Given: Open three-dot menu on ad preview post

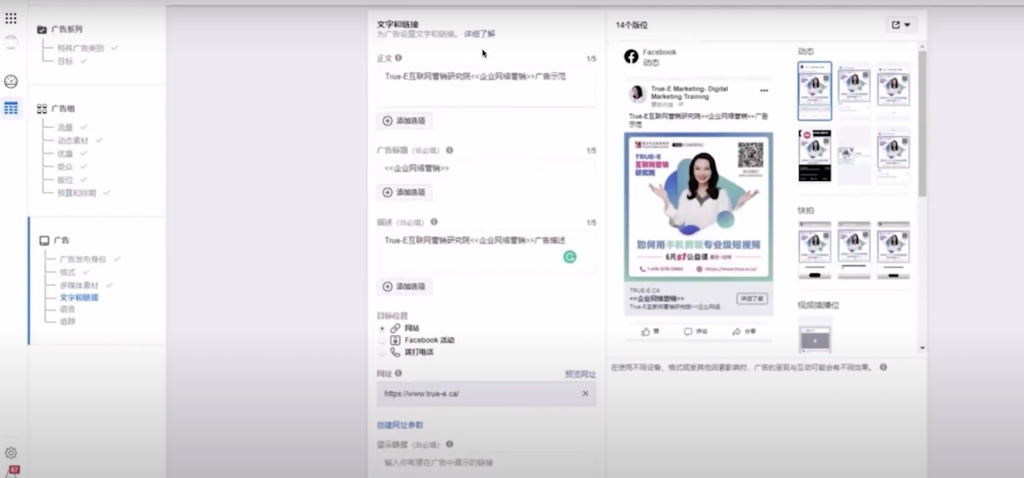Looking at the screenshot, I should tap(764, 90).
